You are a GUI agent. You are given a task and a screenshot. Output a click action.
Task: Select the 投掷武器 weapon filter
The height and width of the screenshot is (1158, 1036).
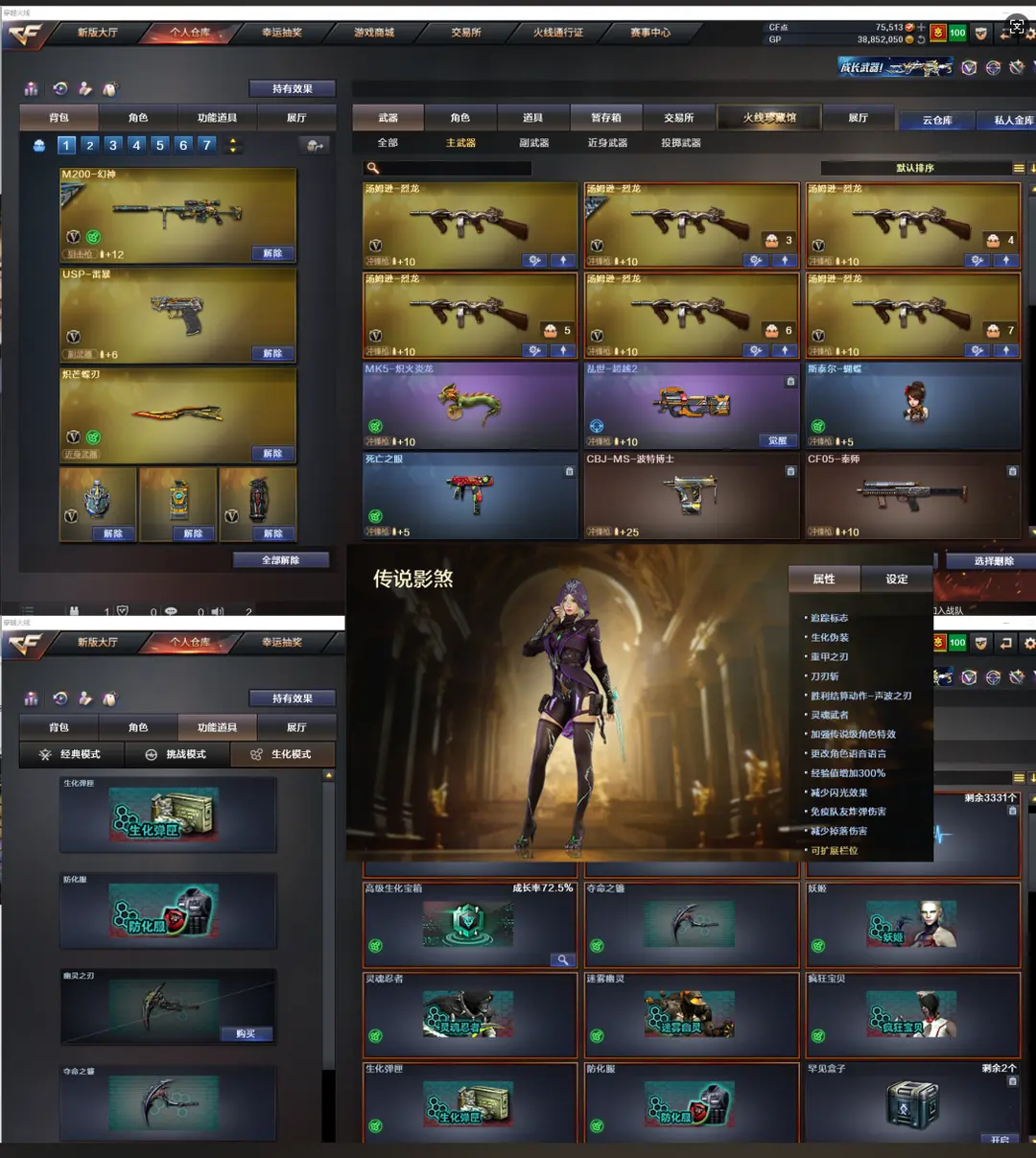681,143
